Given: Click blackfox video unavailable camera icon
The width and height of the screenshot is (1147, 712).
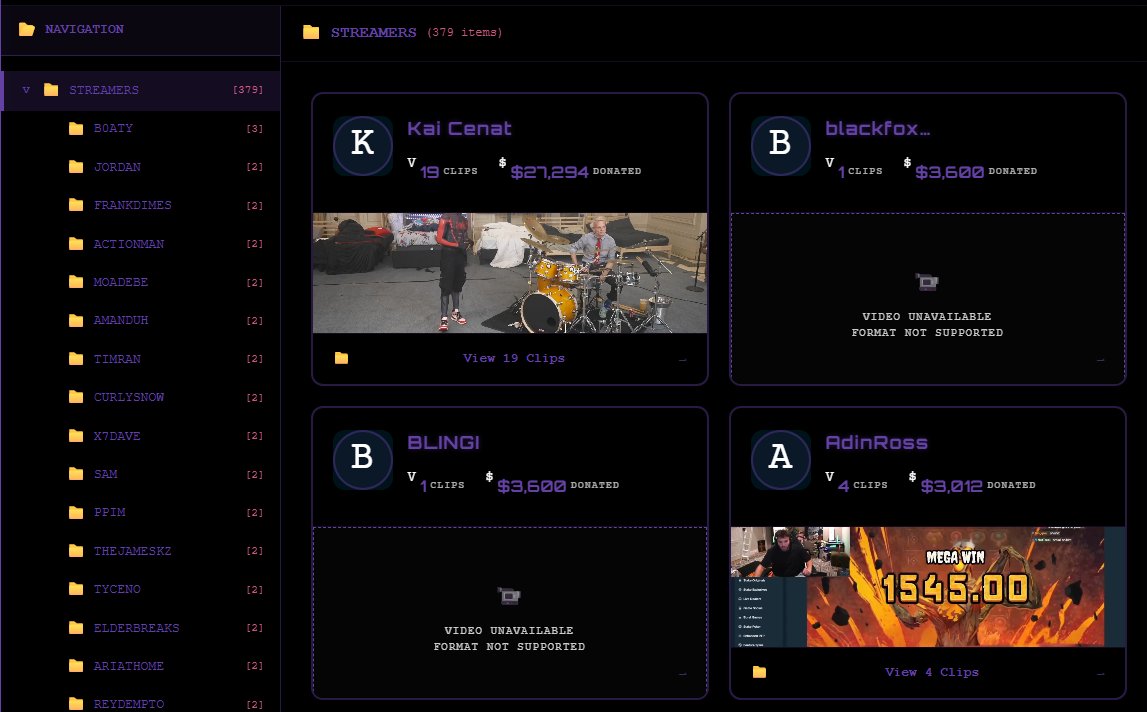Looking at the screenshot, I should (927, 282).
